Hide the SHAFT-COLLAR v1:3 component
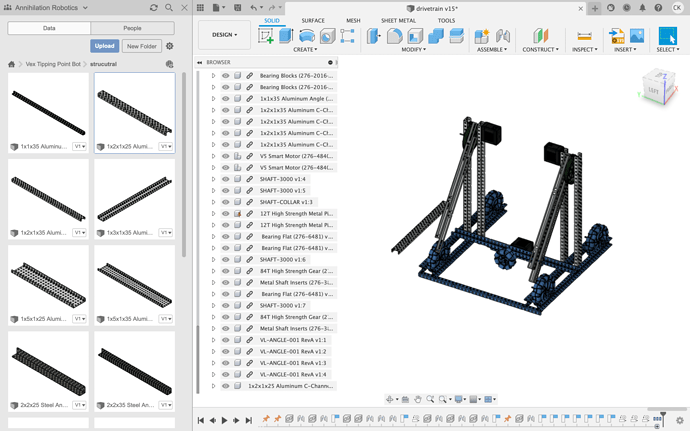The width and height of the screenshot is (690, 431). click(x=226, y=202)
